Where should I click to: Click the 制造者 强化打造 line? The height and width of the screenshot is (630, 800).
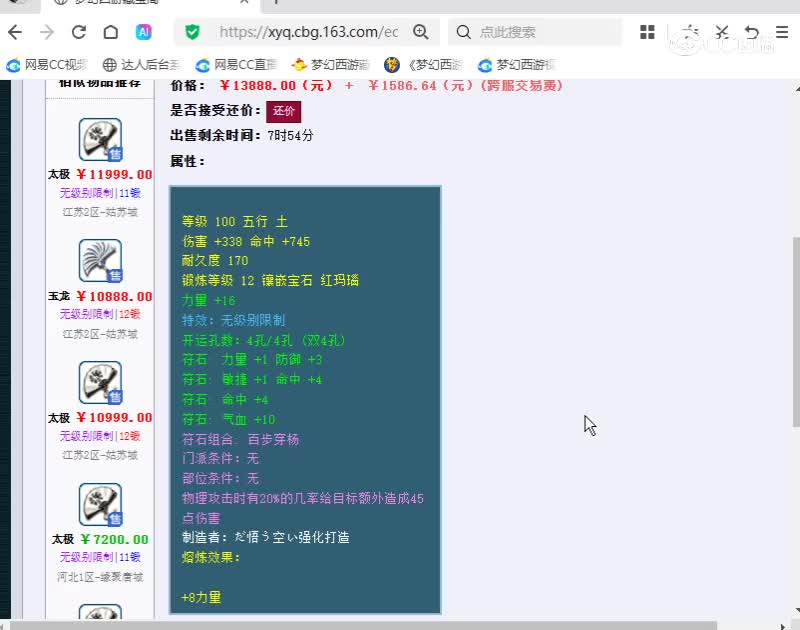(266, 537)
